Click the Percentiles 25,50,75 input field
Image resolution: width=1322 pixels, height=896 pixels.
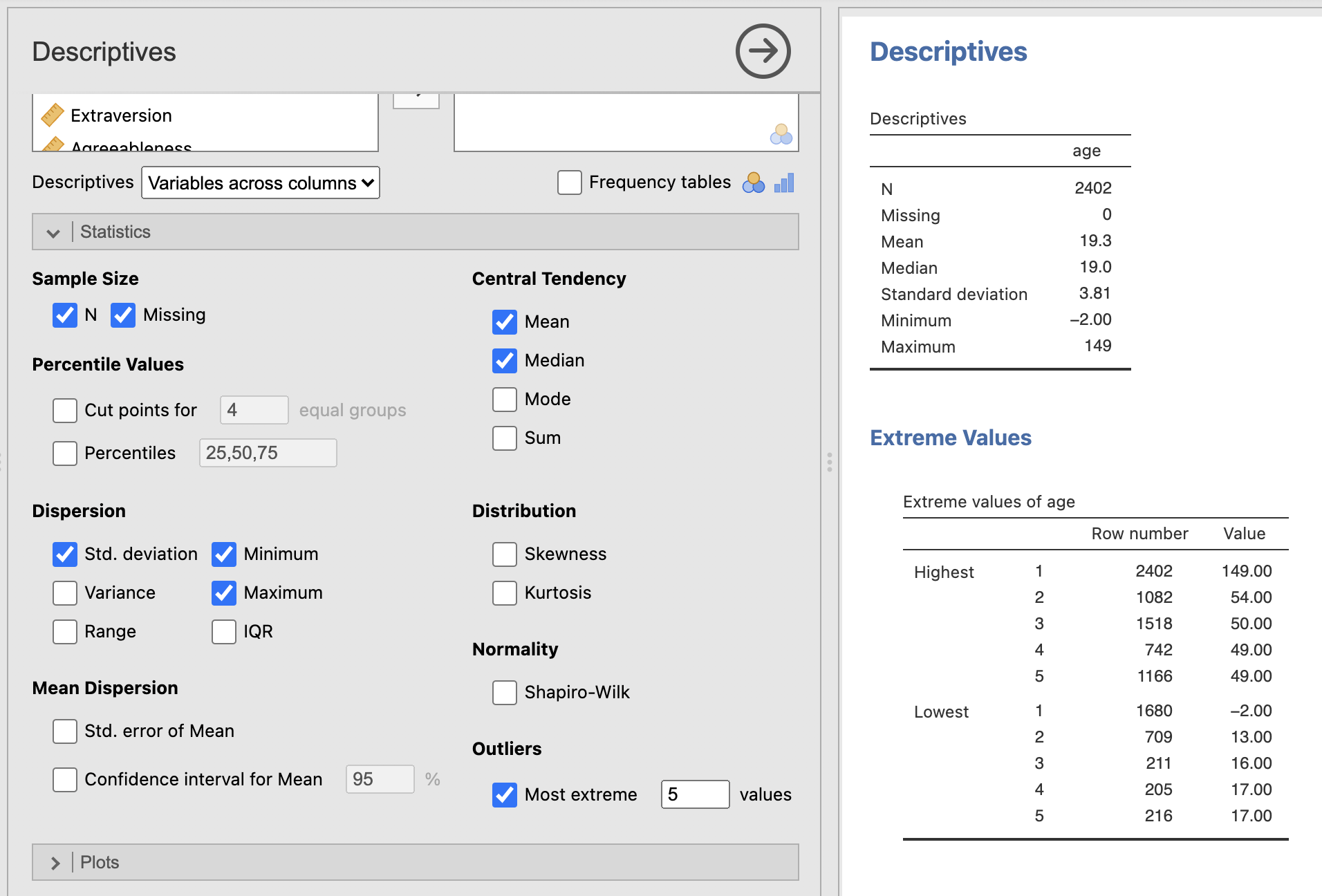pos(268,453)
